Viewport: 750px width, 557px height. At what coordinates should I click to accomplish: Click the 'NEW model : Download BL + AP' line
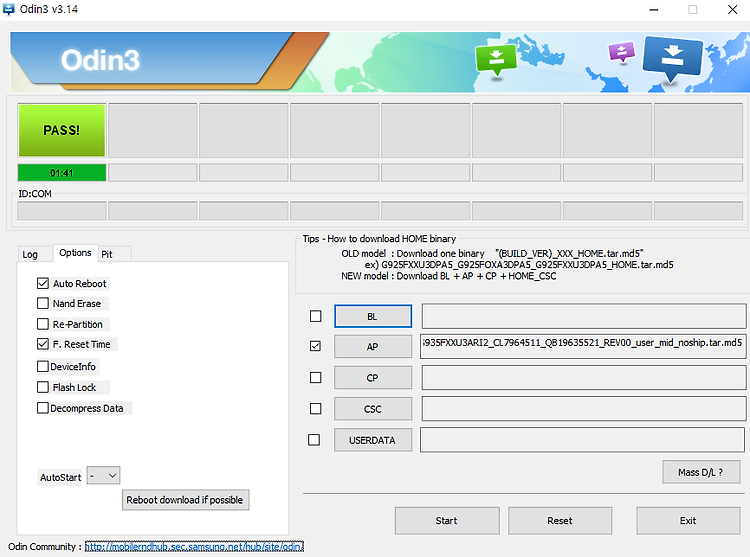pos(448,276)
